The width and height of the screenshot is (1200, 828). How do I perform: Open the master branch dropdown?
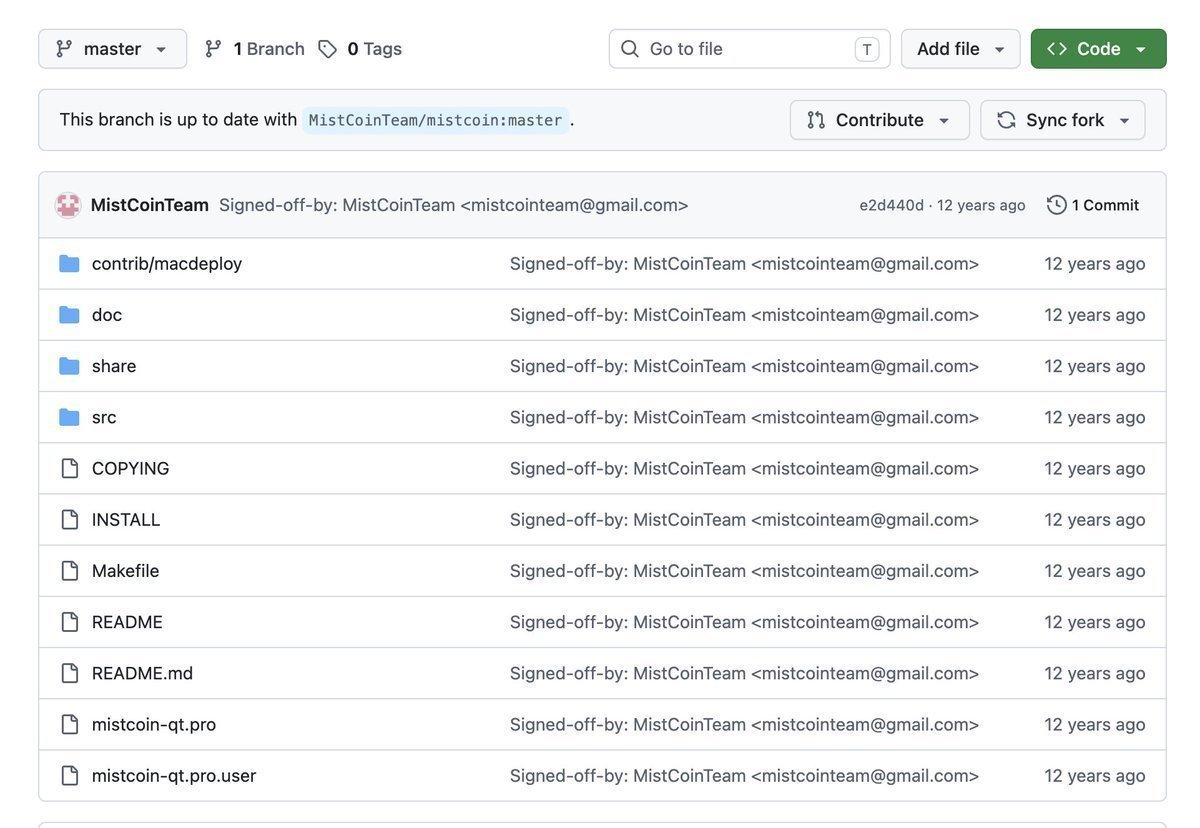pyautogui.click(x=112, y=49)
